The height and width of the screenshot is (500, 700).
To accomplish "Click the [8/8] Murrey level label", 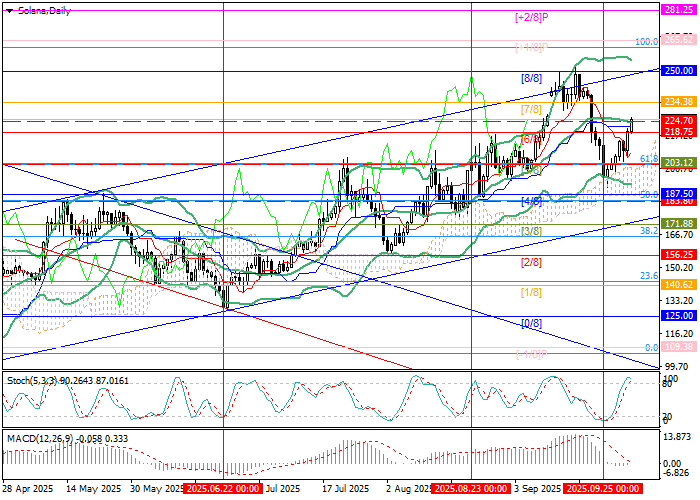I will pos(530,78).
